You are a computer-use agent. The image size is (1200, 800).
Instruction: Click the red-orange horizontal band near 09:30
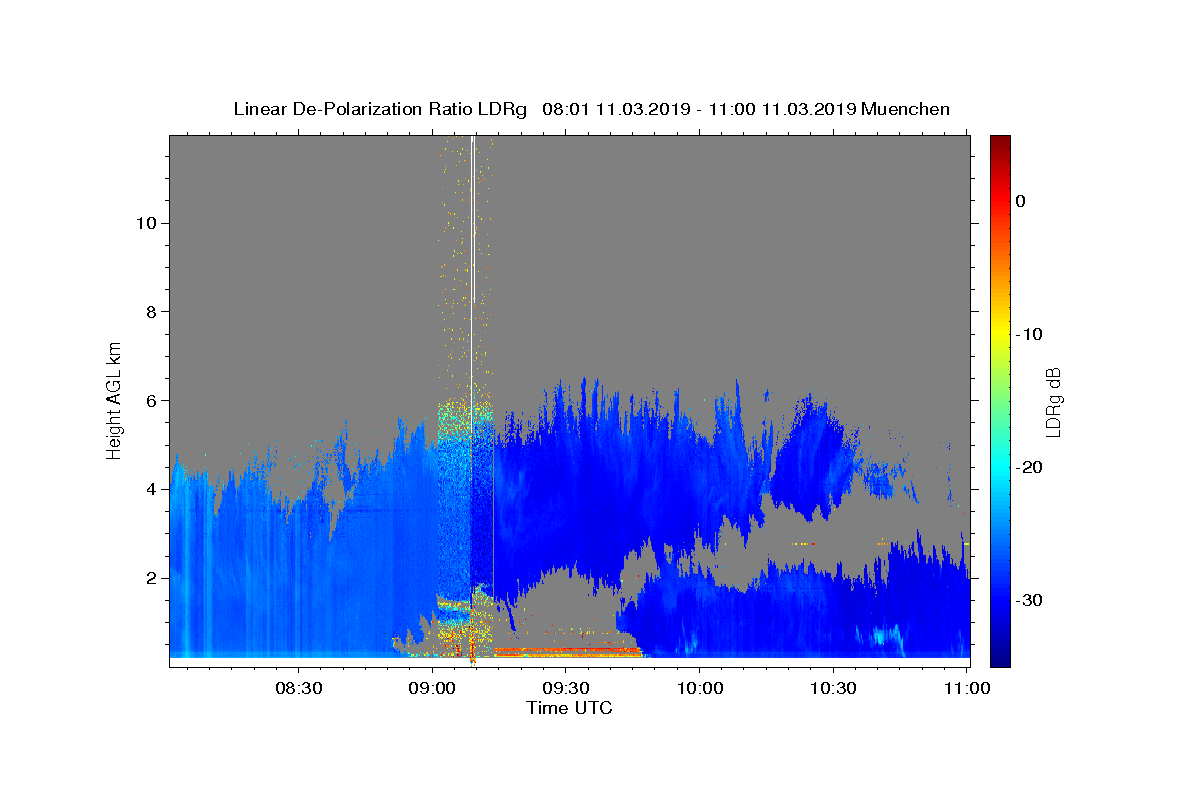click(x=566, y=652)
